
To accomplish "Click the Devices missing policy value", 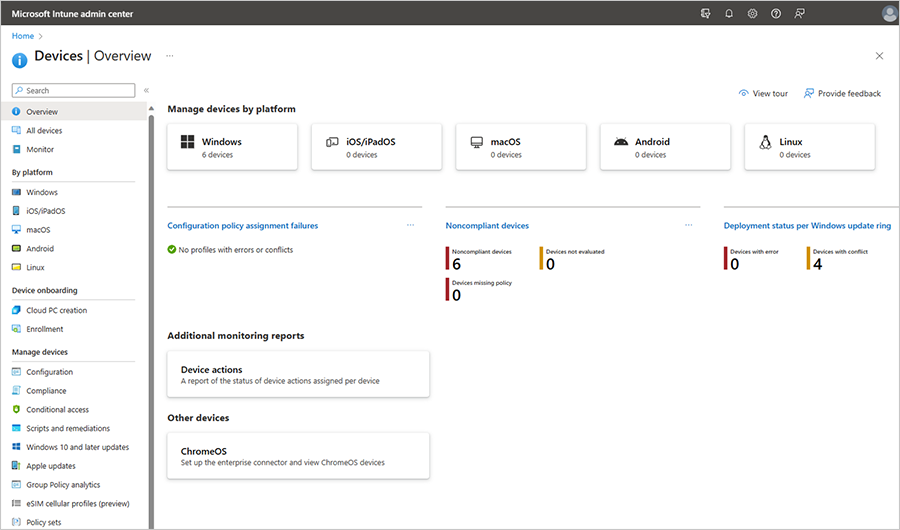I will [456, 295].
